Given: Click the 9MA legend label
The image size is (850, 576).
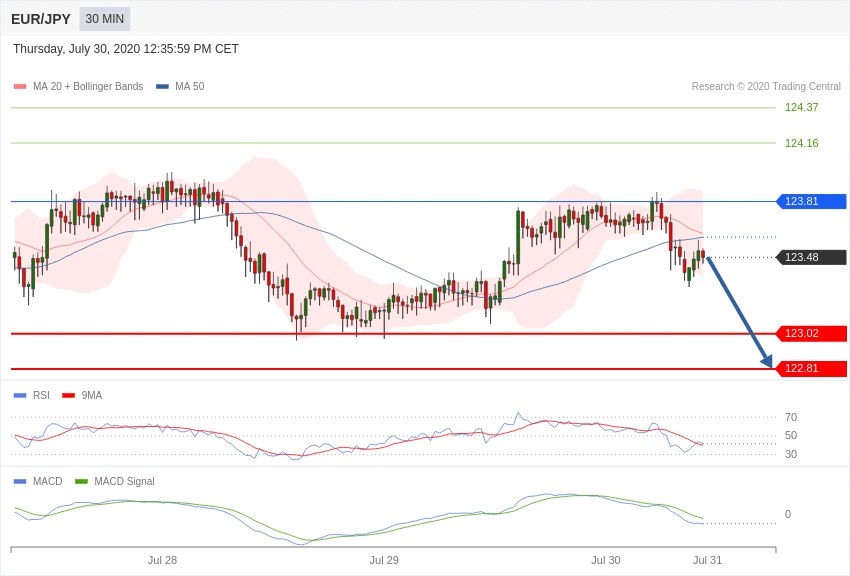Looking at the screenshot, I should pos(92,396).
